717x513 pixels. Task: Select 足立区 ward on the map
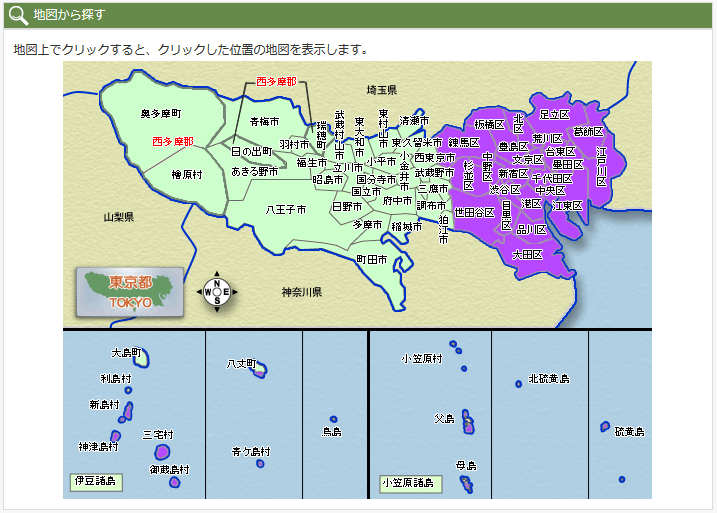[x=554, y=115]
